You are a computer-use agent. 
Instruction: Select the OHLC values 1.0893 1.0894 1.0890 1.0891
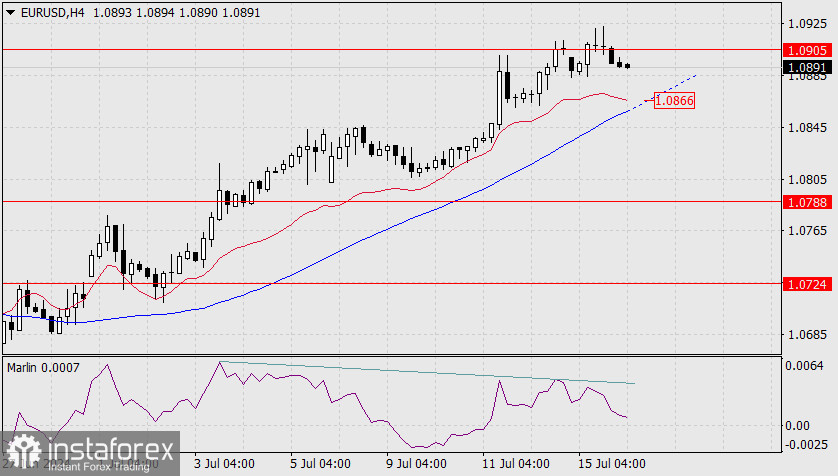point(177,12)
